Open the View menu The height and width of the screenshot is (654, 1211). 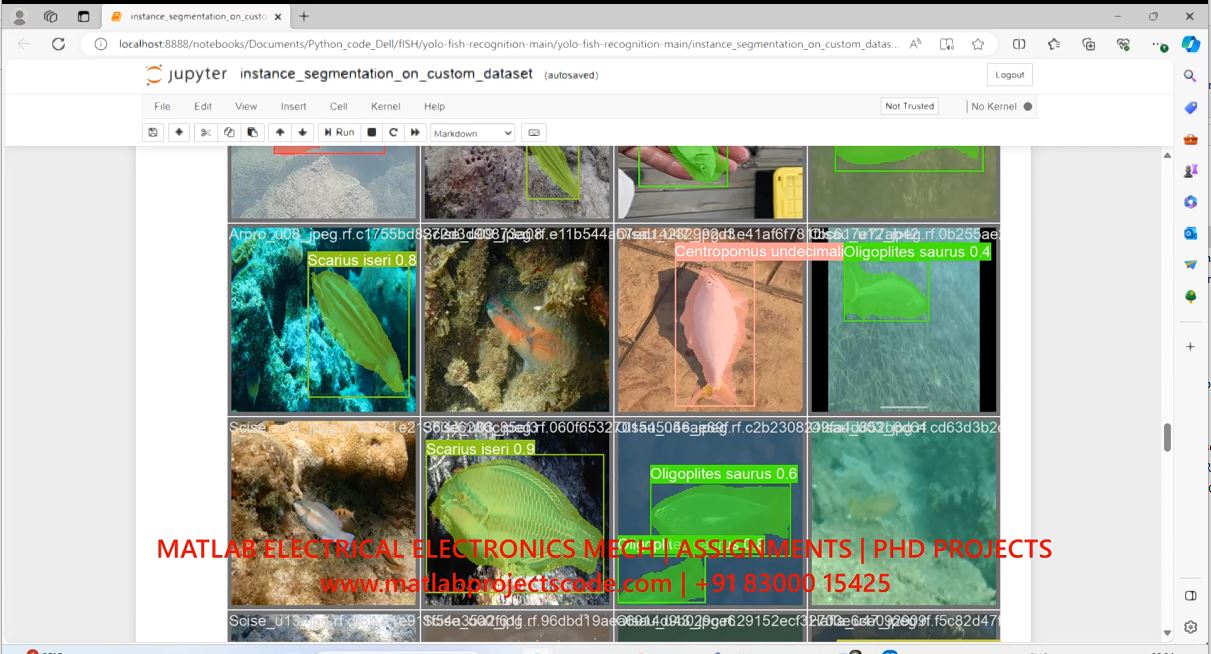pos(246,106)
